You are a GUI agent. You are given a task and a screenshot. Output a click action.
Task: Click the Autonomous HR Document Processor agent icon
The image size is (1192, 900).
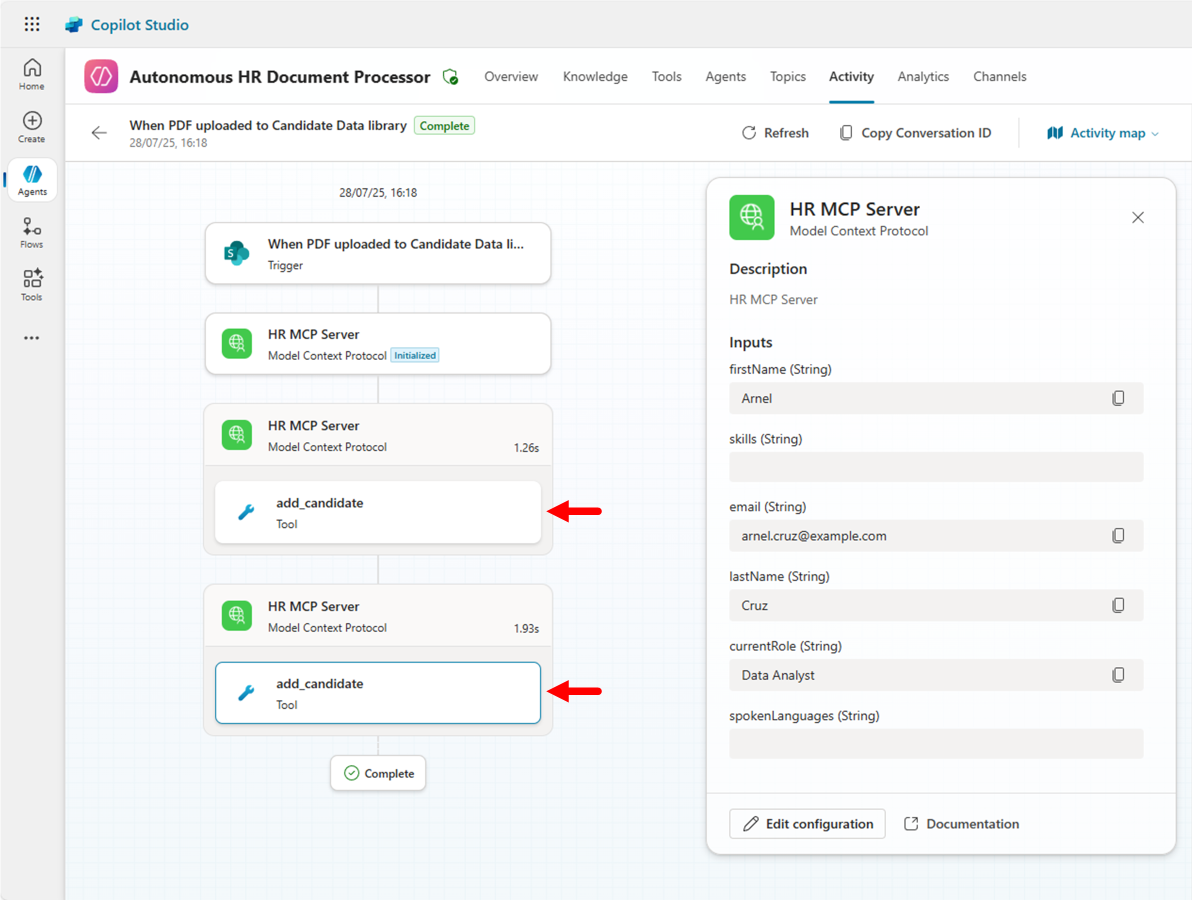pos(101,77)
